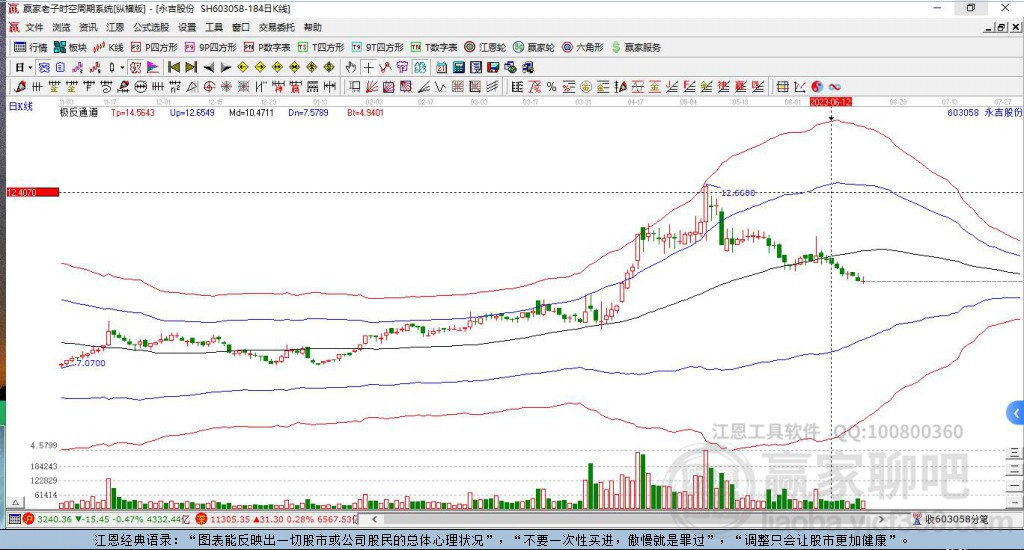Click the zigzag V line tool icon
Image resolution: width=1024 pixels, height=550 pixels.
[441, 86]
